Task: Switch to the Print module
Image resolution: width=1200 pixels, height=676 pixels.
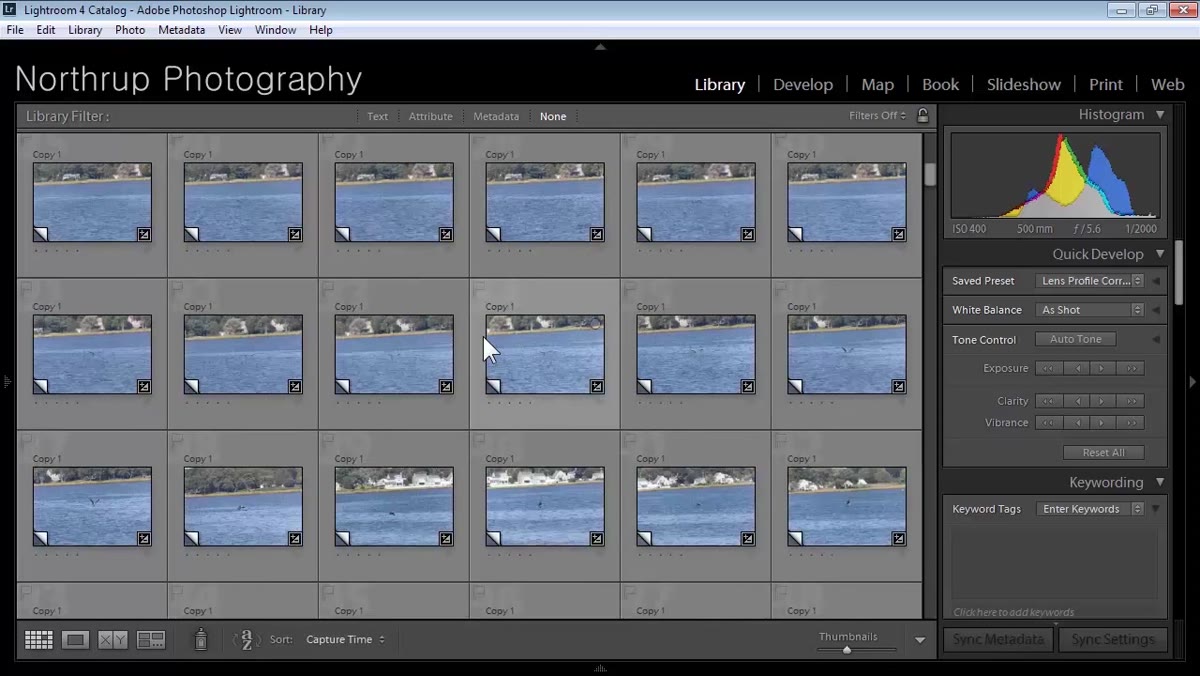Action: tap(1106, 85)
